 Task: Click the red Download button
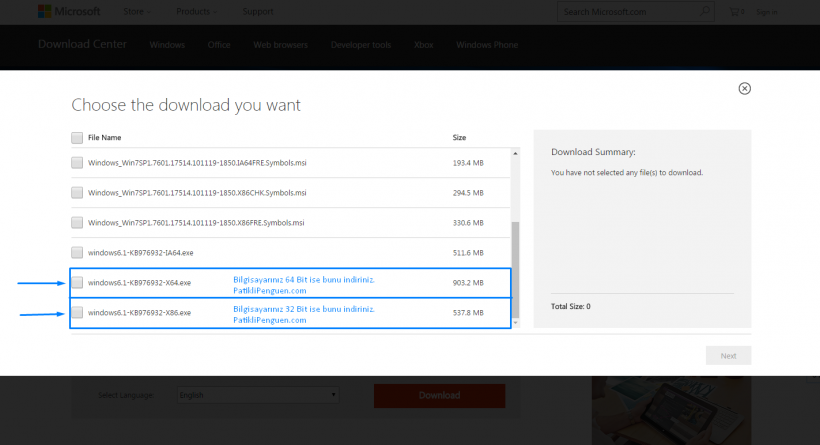point(439,395)
